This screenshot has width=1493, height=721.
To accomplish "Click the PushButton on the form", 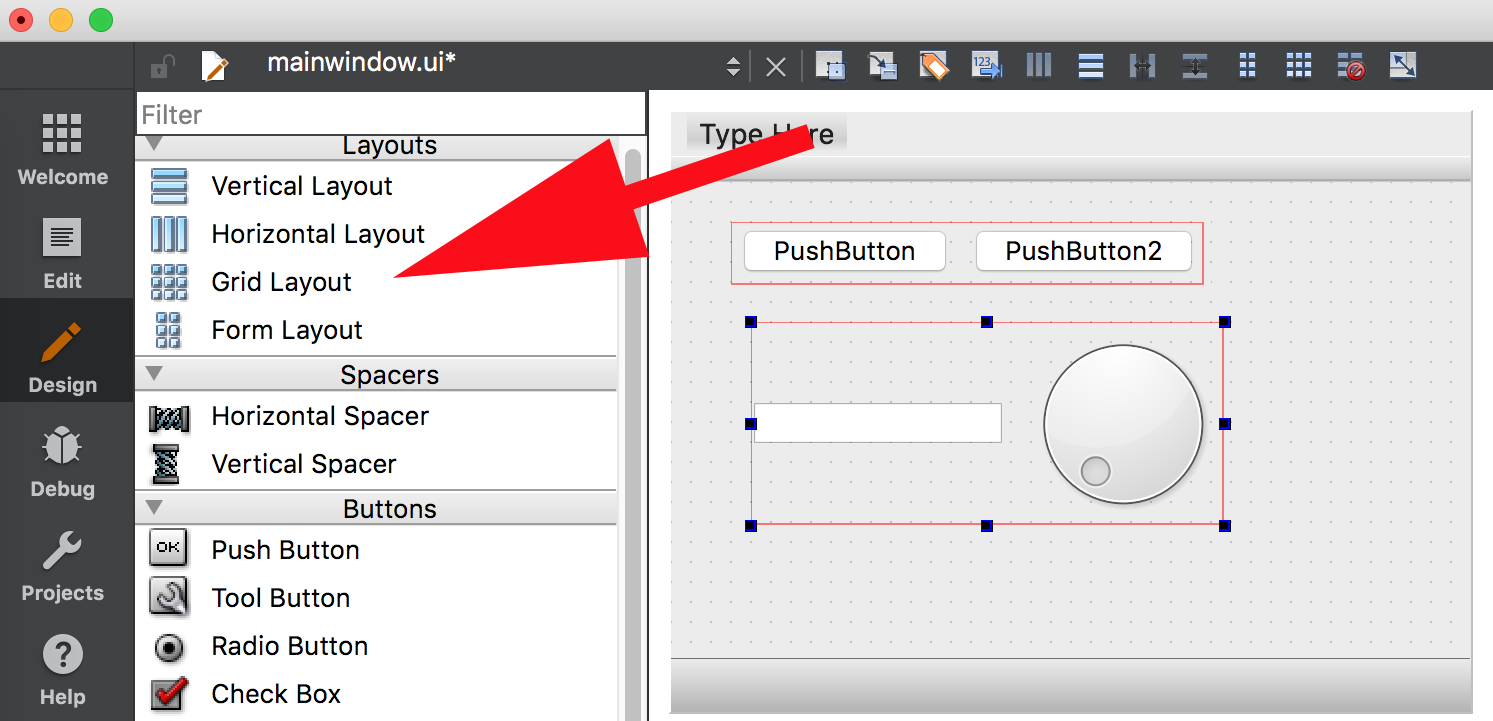I will click(843, 251).
